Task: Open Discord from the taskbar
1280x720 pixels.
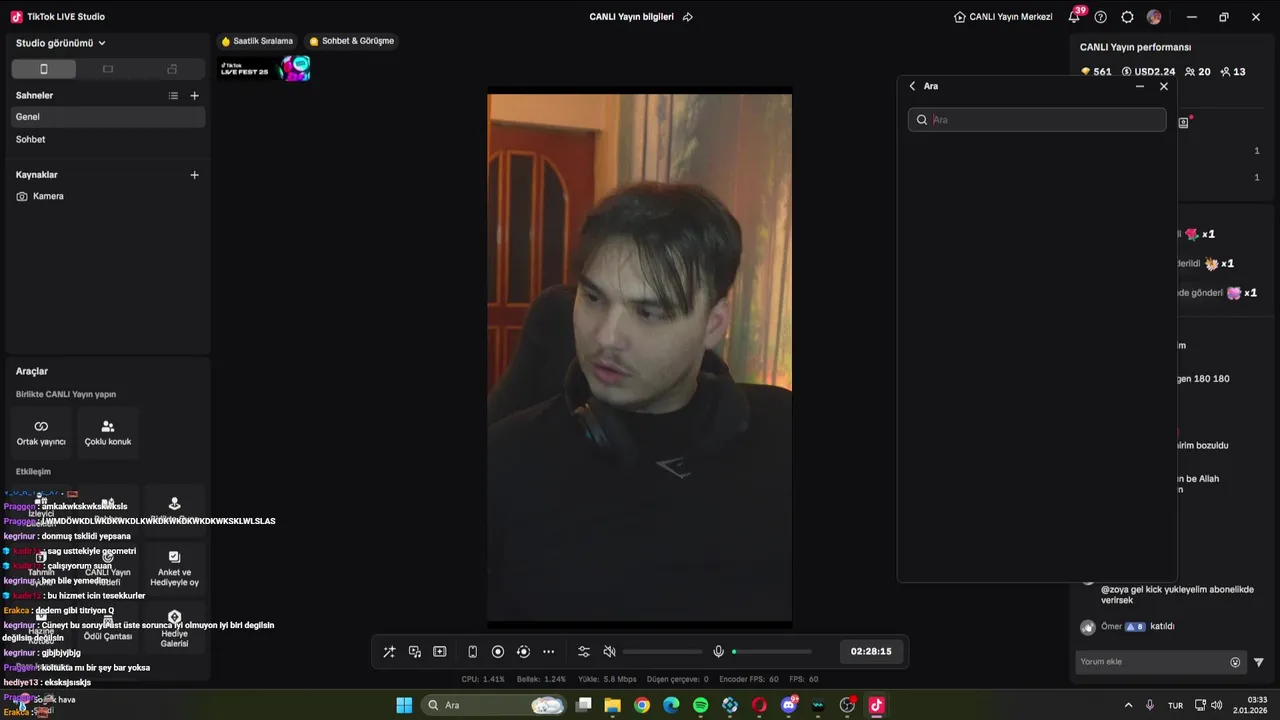Action: click(789, 705)
